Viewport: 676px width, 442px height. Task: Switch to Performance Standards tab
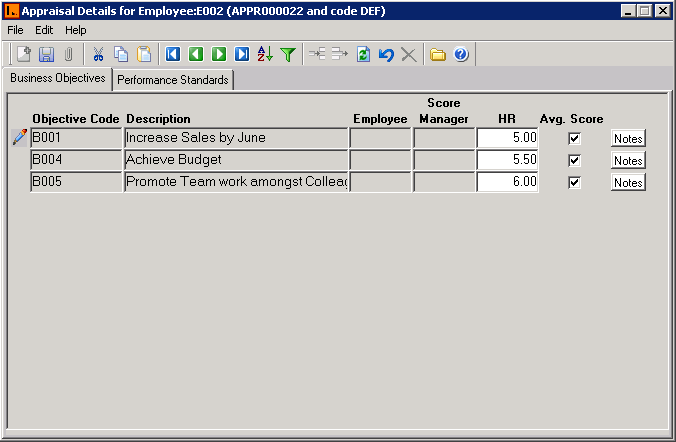[x=173, y=80]
